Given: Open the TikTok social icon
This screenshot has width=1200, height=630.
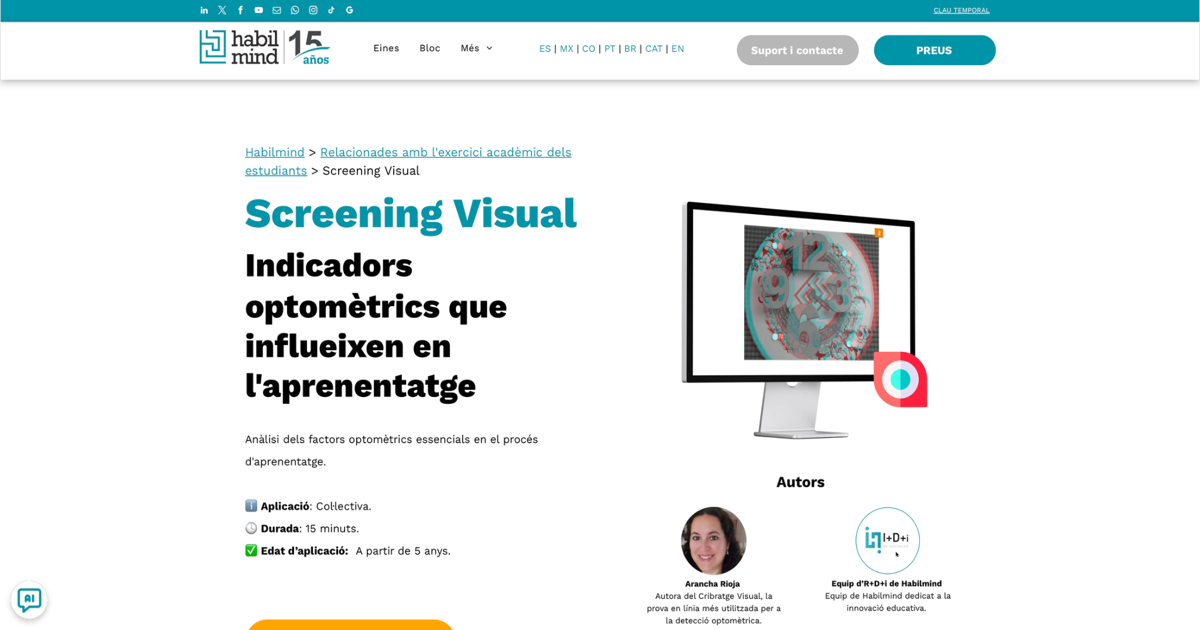Looking at the screenshot, I should [x=331, y=10].
